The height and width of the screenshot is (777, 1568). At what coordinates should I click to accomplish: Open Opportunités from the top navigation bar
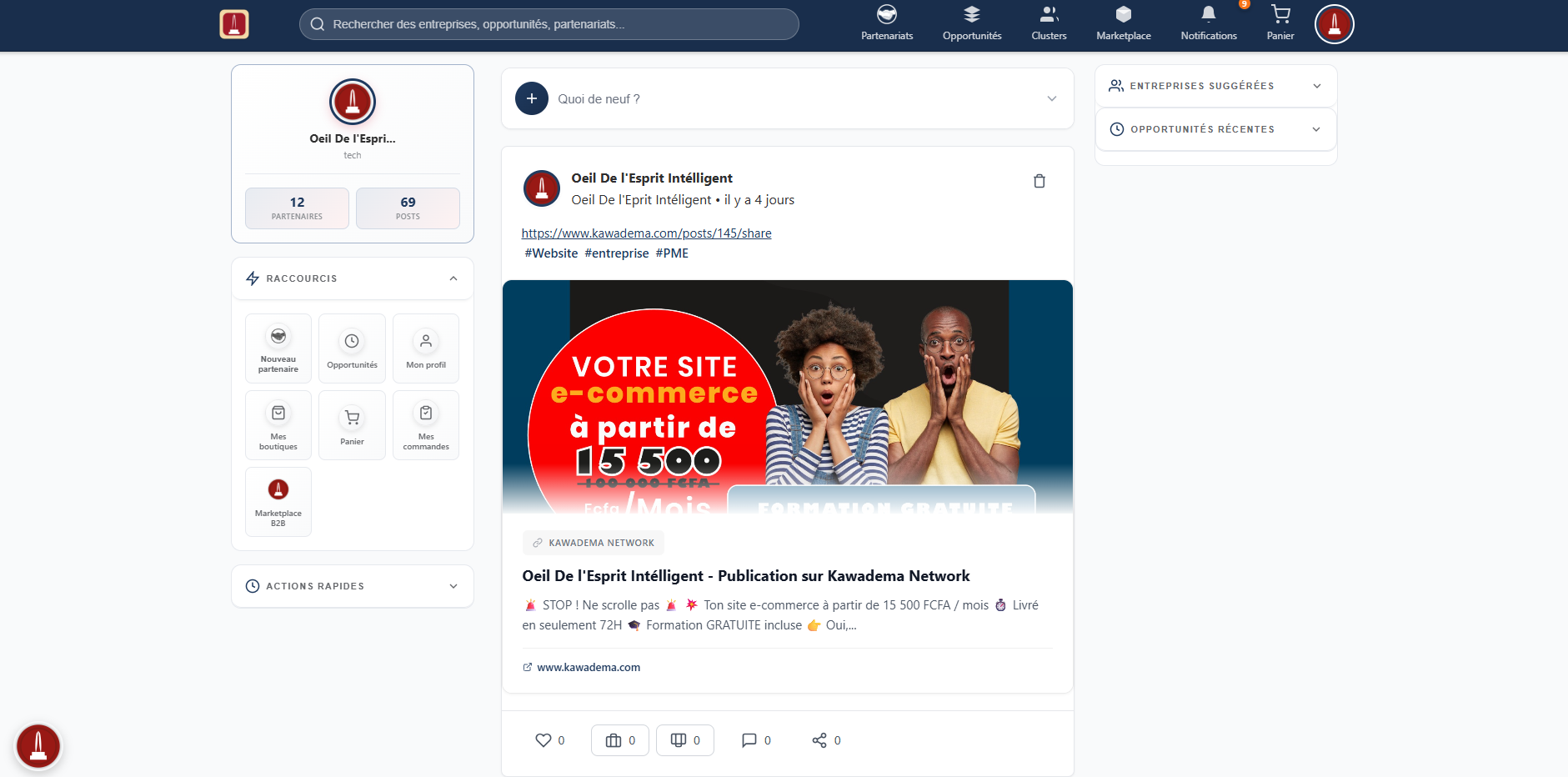pos(971,23)
